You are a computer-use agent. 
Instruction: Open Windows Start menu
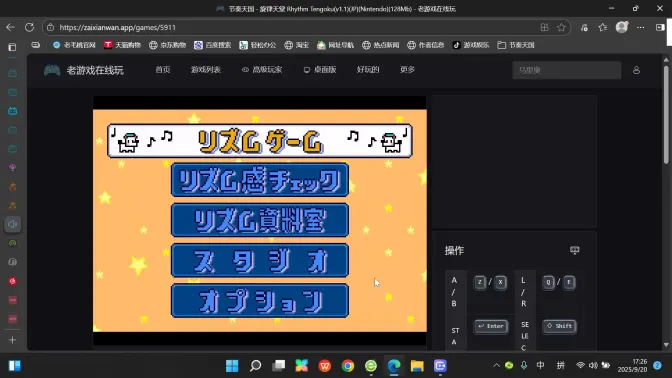(232, 366)
